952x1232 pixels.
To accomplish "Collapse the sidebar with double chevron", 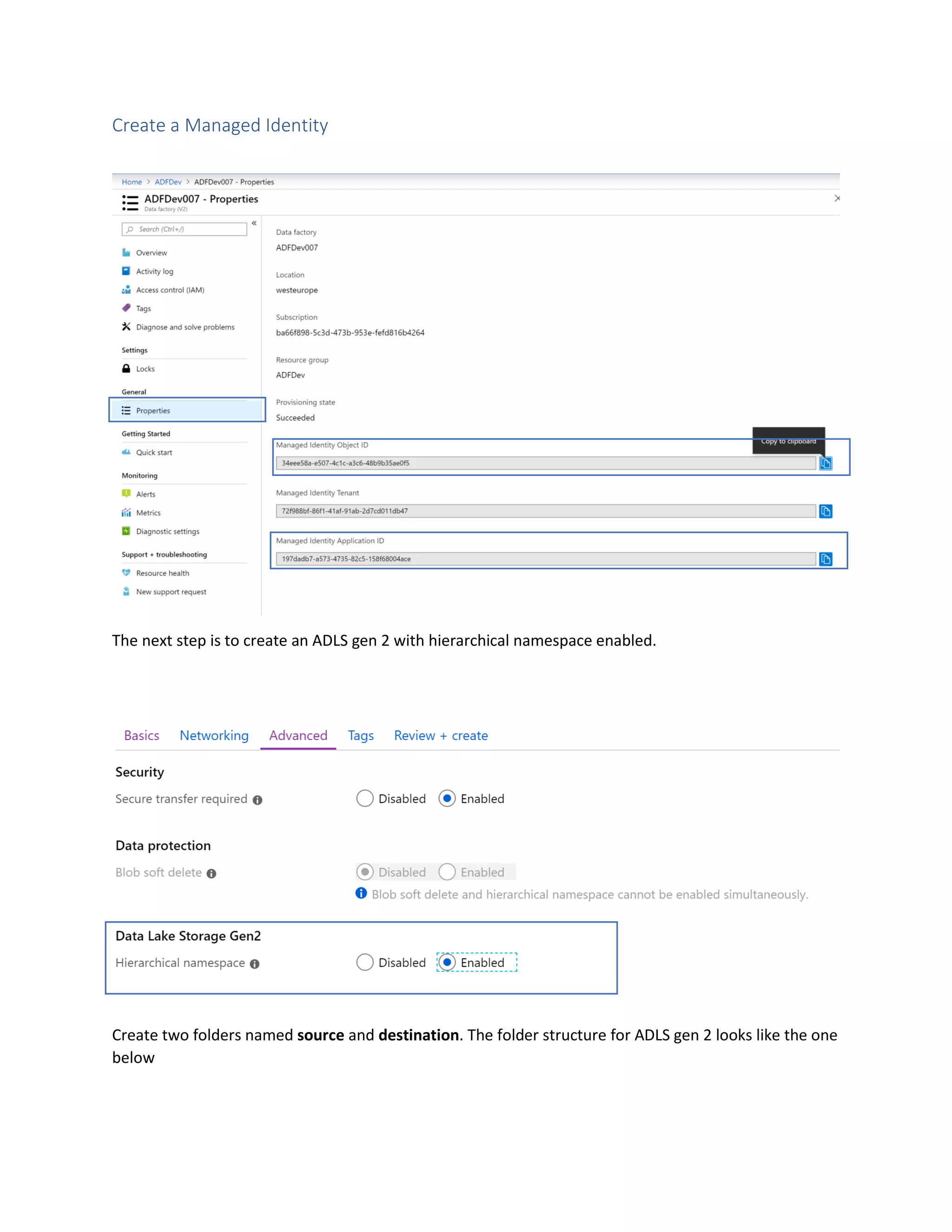I will [254, 223].
